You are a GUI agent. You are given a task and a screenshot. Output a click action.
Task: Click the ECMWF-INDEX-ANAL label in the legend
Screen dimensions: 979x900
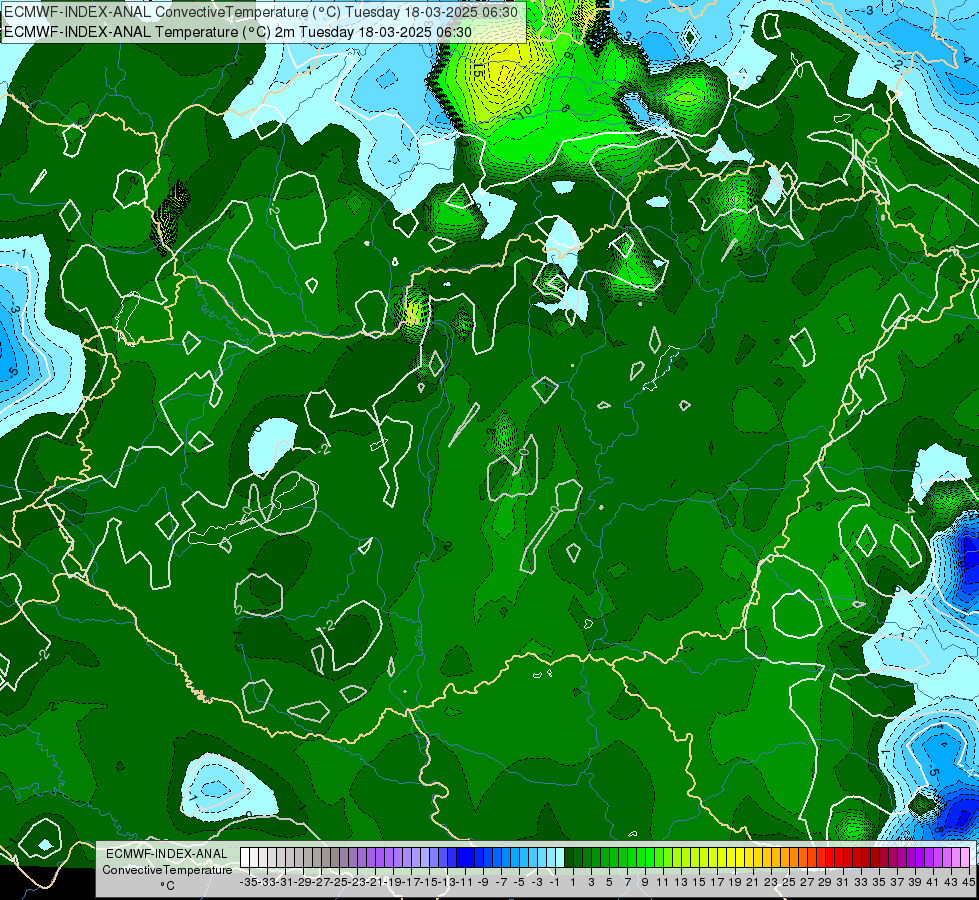coord(166,854)
